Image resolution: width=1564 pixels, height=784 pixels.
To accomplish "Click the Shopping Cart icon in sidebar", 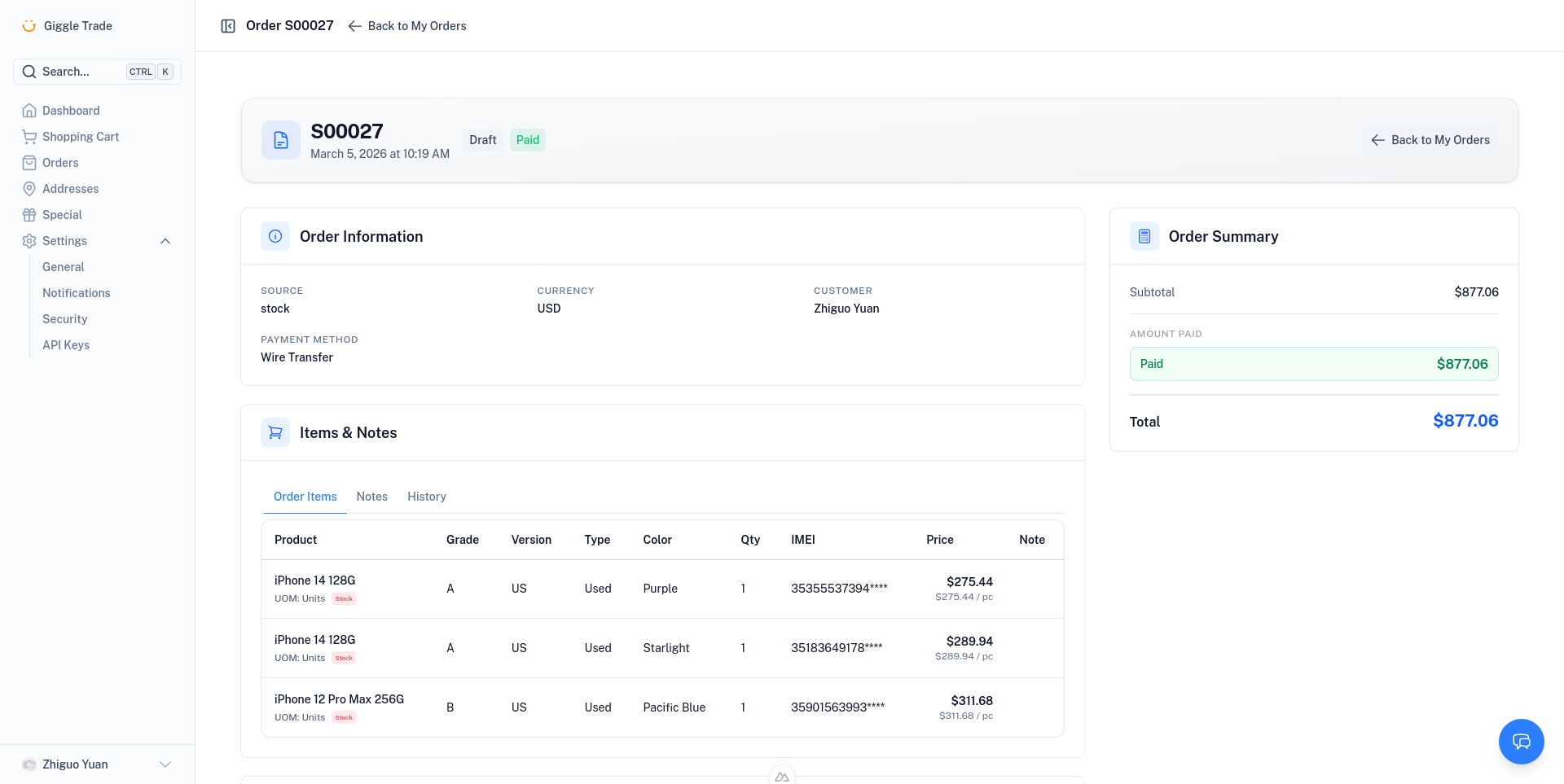I will 29,137.
